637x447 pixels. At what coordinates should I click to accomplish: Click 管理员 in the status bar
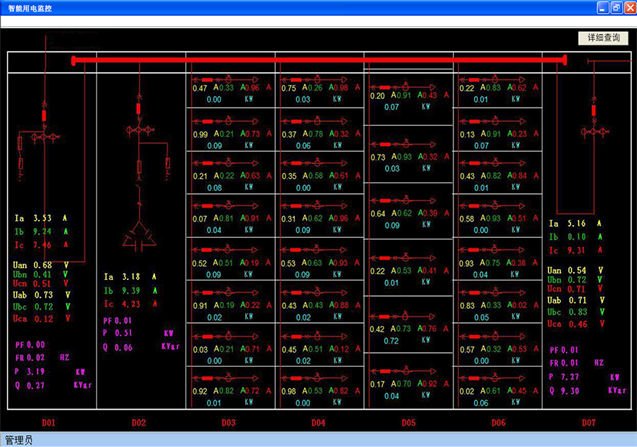tap(20, 439)
